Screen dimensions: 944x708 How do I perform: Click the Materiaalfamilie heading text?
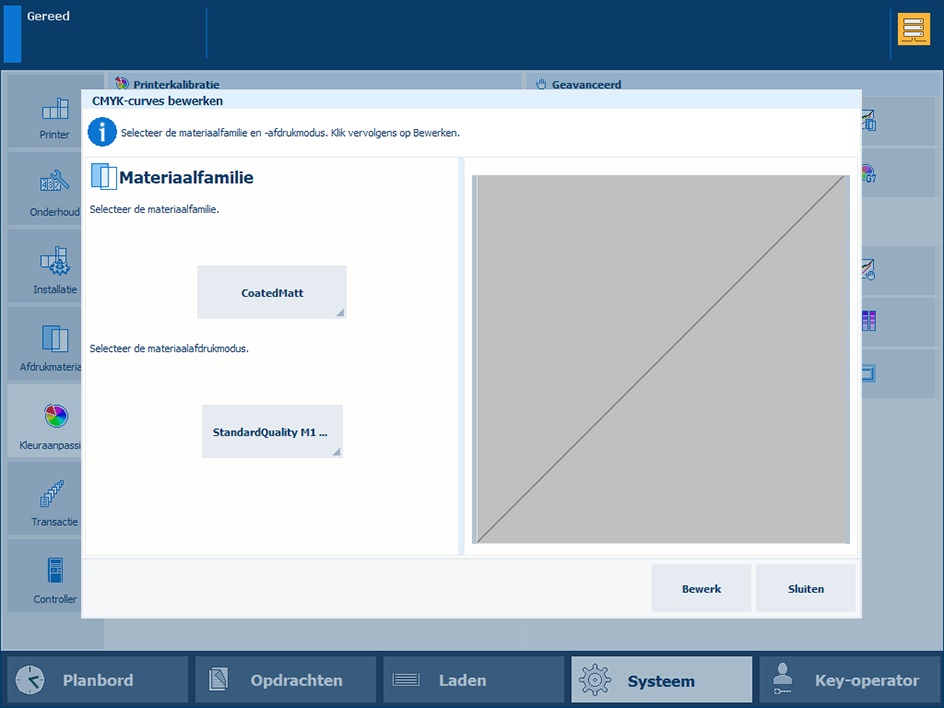point(186,178)
